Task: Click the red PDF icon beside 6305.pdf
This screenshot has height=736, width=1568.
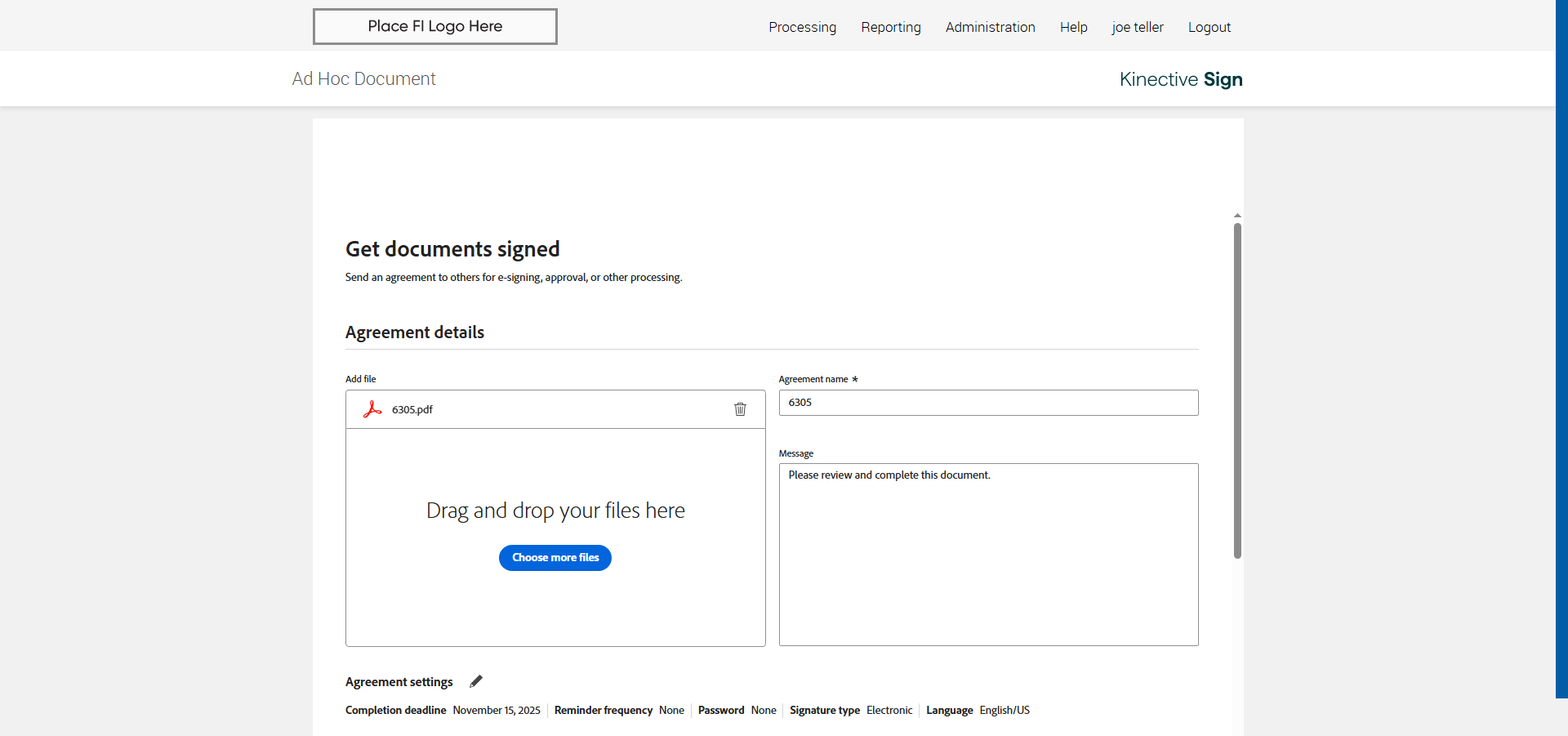Action: click(x=372, y=409)
